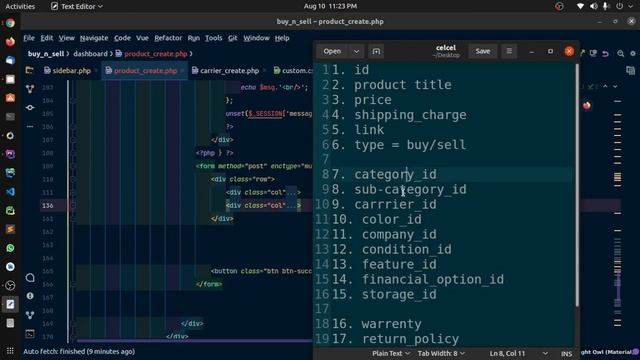640x360 pixels.
Task: Click line '14. financial_option_id' in Text Editor
Action: [x=418, y=279]
